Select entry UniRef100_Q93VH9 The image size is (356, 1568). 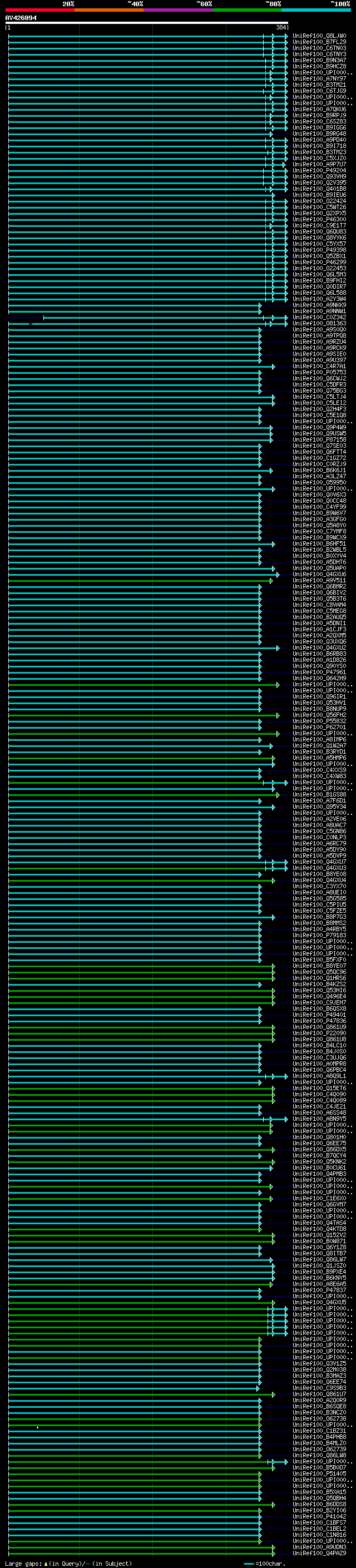pyautogui.click(x=319, y=176)
